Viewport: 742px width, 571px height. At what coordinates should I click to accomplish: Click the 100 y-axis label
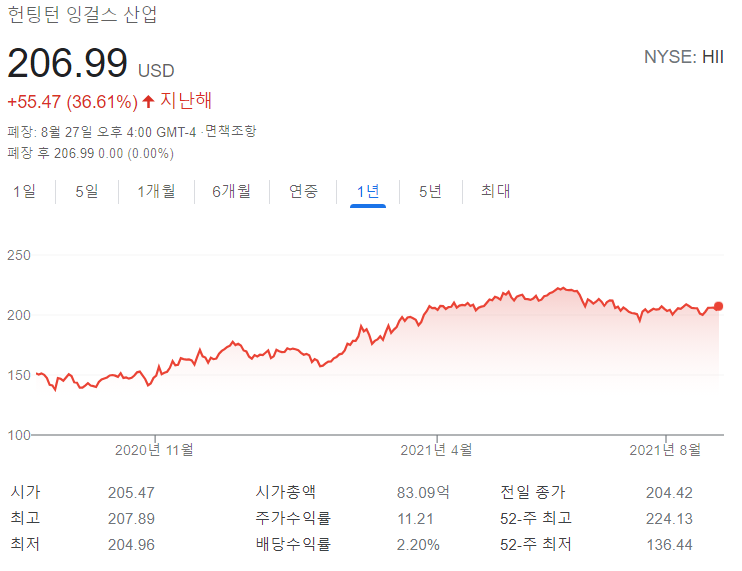pos(18,435)
